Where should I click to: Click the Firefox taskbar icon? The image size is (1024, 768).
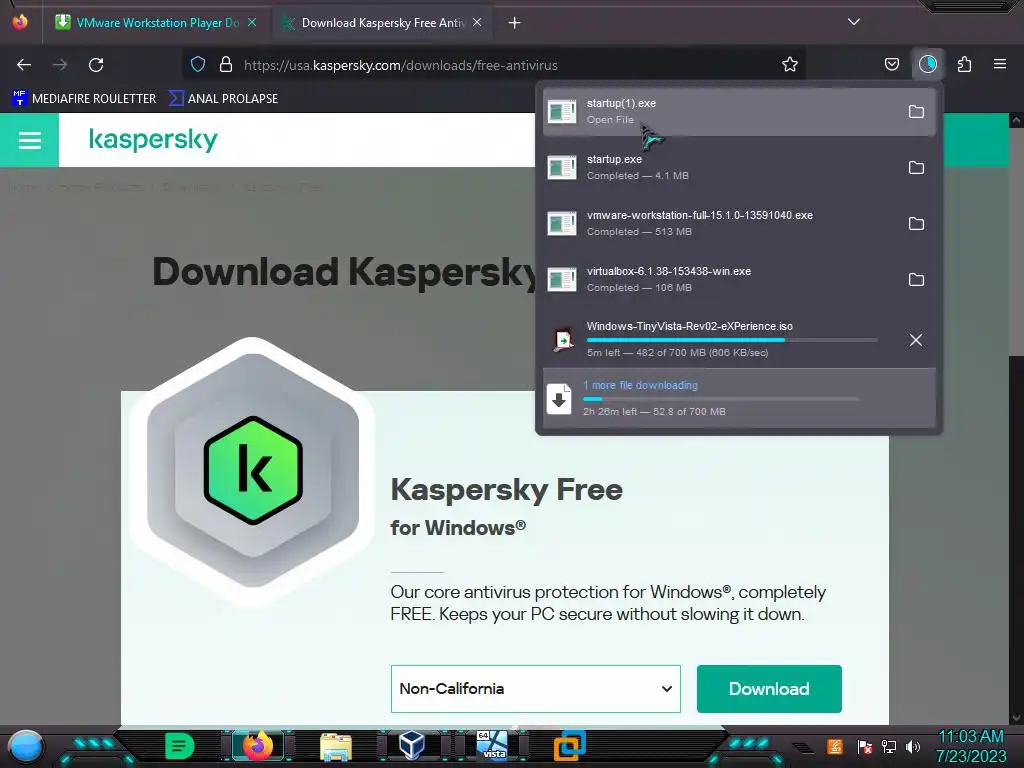pos(257,746)
